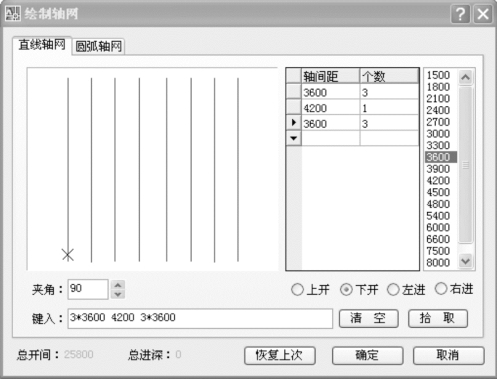Pick 2100 in the spacing list
The height and width of the screenshot is (379, 497).
pos(438,98)
